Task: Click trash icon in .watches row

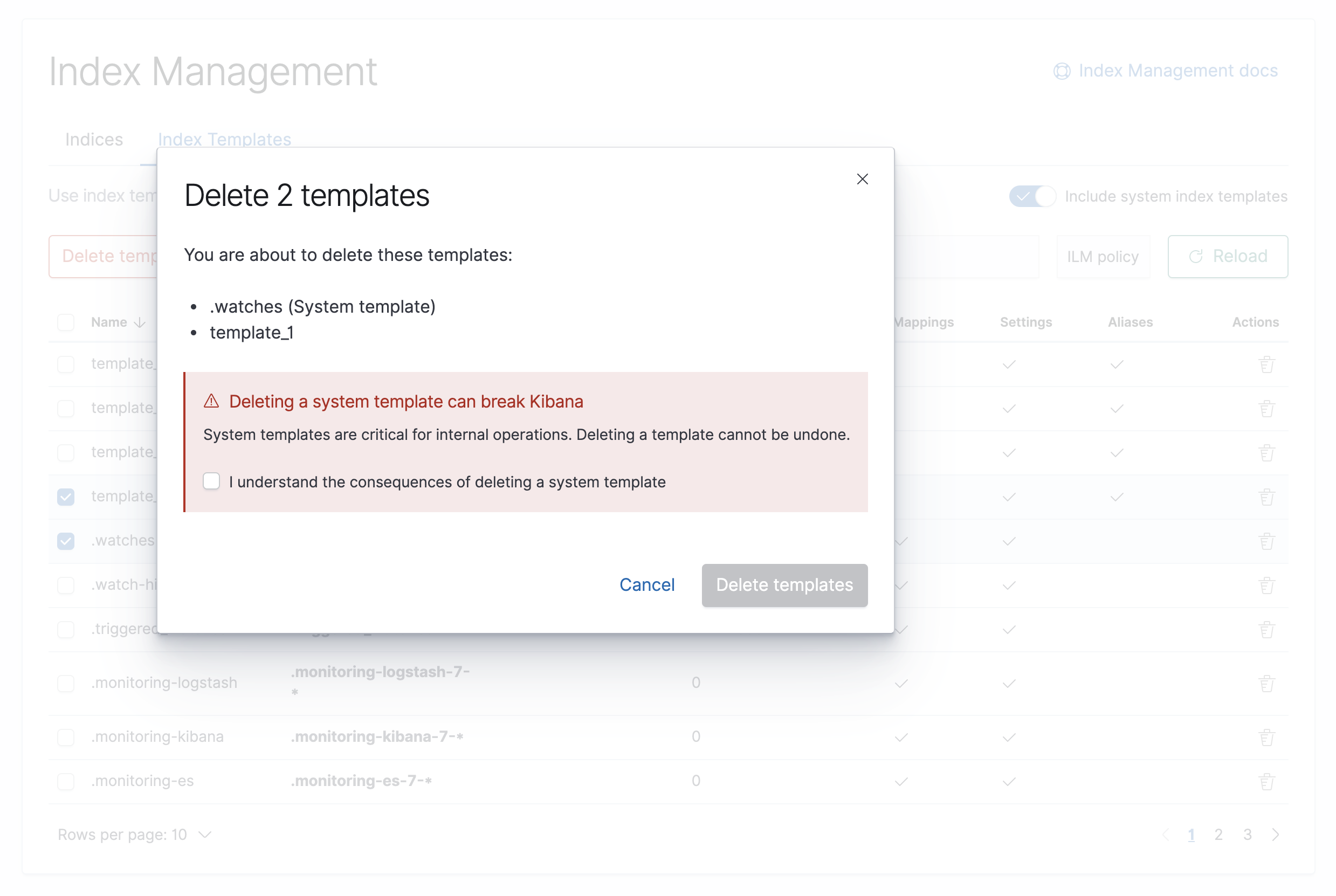Action: tap(1266, 541)
